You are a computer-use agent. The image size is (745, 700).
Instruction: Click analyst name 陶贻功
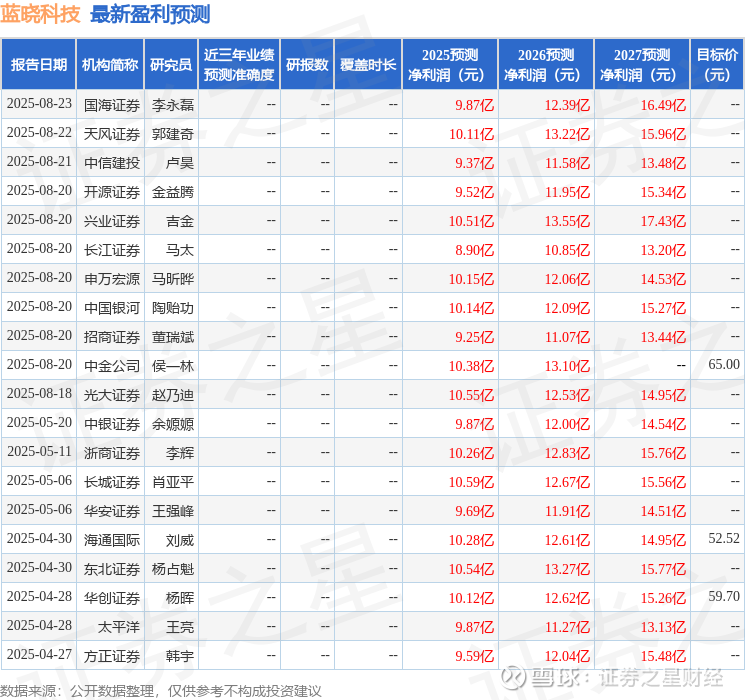click(x=173, y=308)
